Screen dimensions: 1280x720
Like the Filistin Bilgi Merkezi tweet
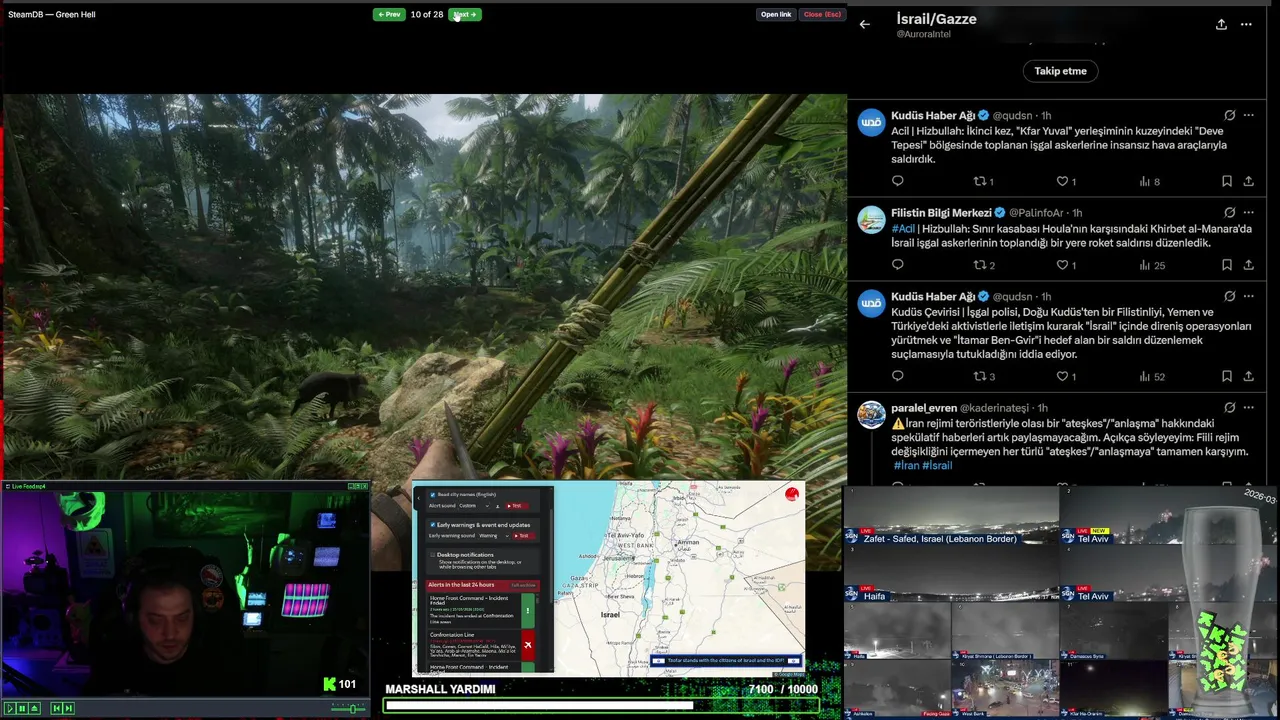[1066, 265]
